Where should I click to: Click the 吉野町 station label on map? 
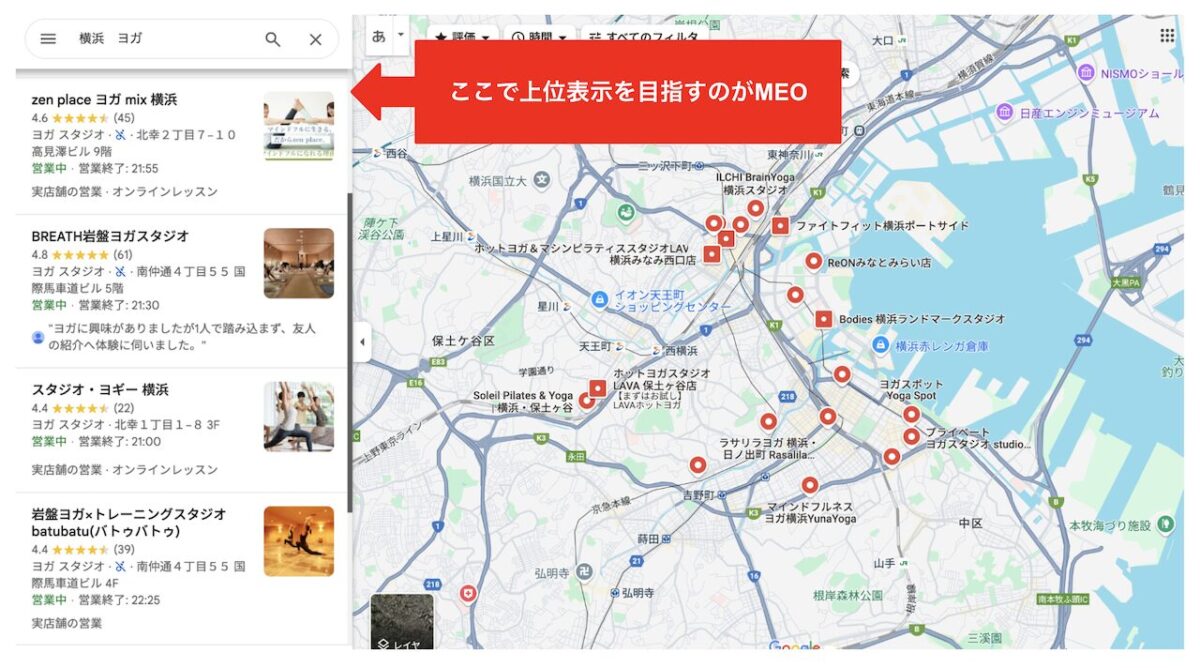[x=696, y=495]
